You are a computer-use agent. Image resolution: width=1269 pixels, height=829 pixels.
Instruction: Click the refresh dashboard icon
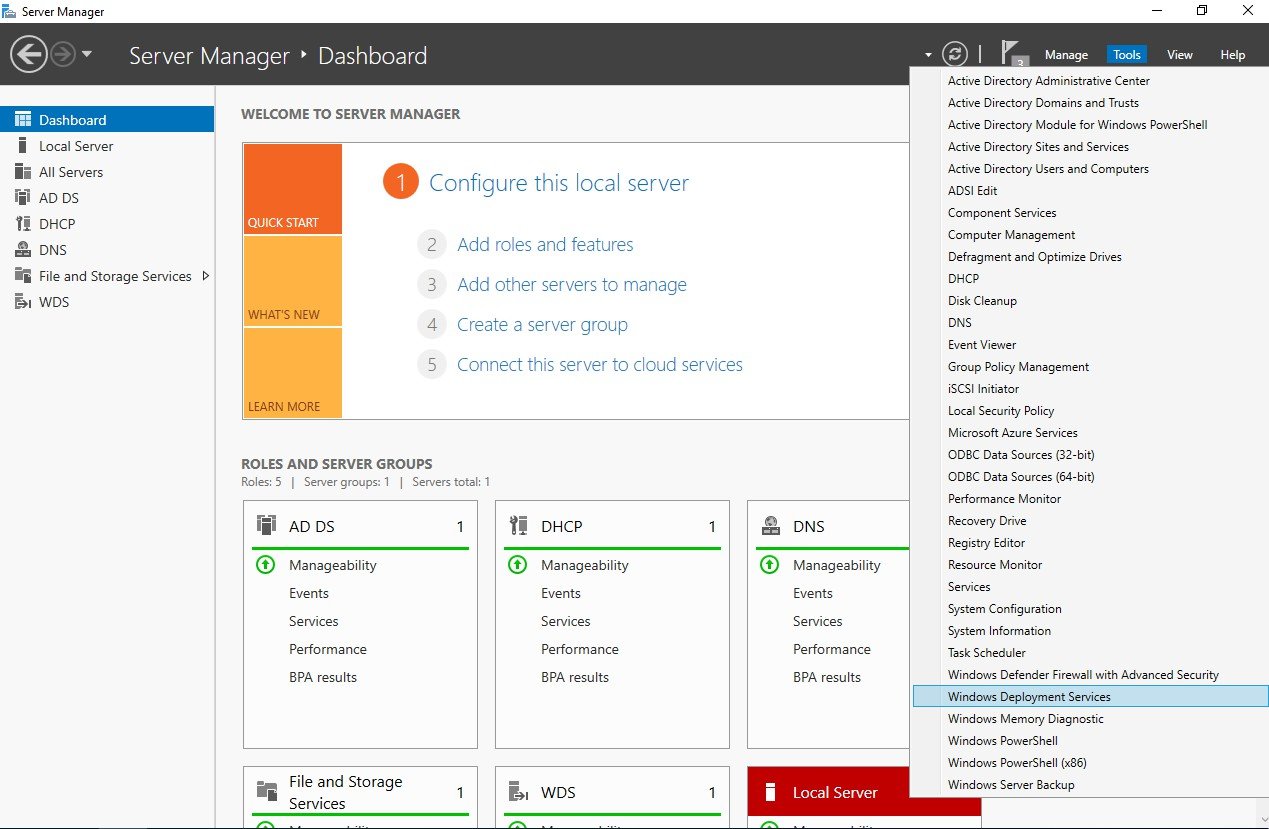(956, 55)
